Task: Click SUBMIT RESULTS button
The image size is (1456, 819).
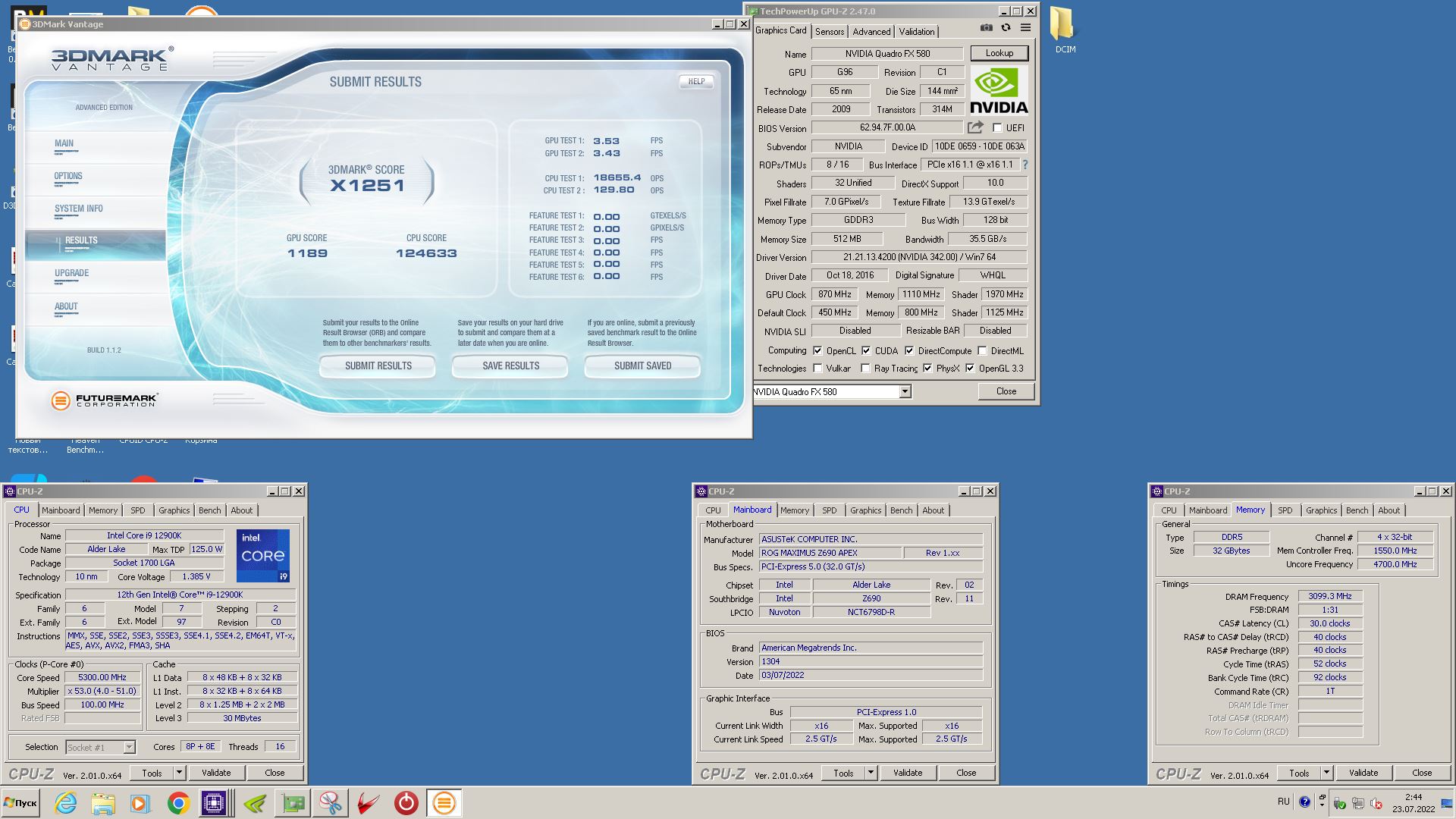Action: (x=378, y=366)
